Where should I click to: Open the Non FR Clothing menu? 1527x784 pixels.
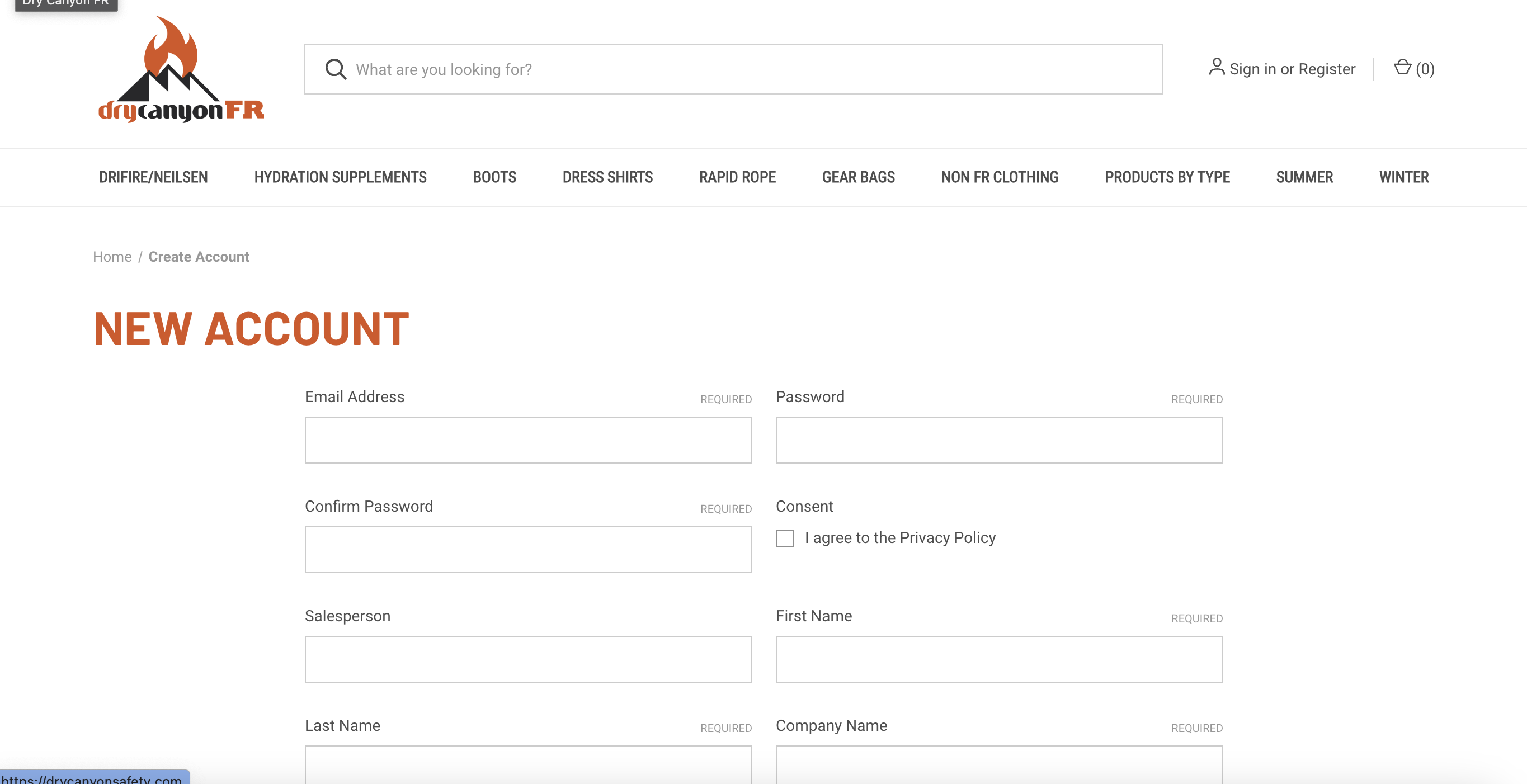coord(1000,177)
